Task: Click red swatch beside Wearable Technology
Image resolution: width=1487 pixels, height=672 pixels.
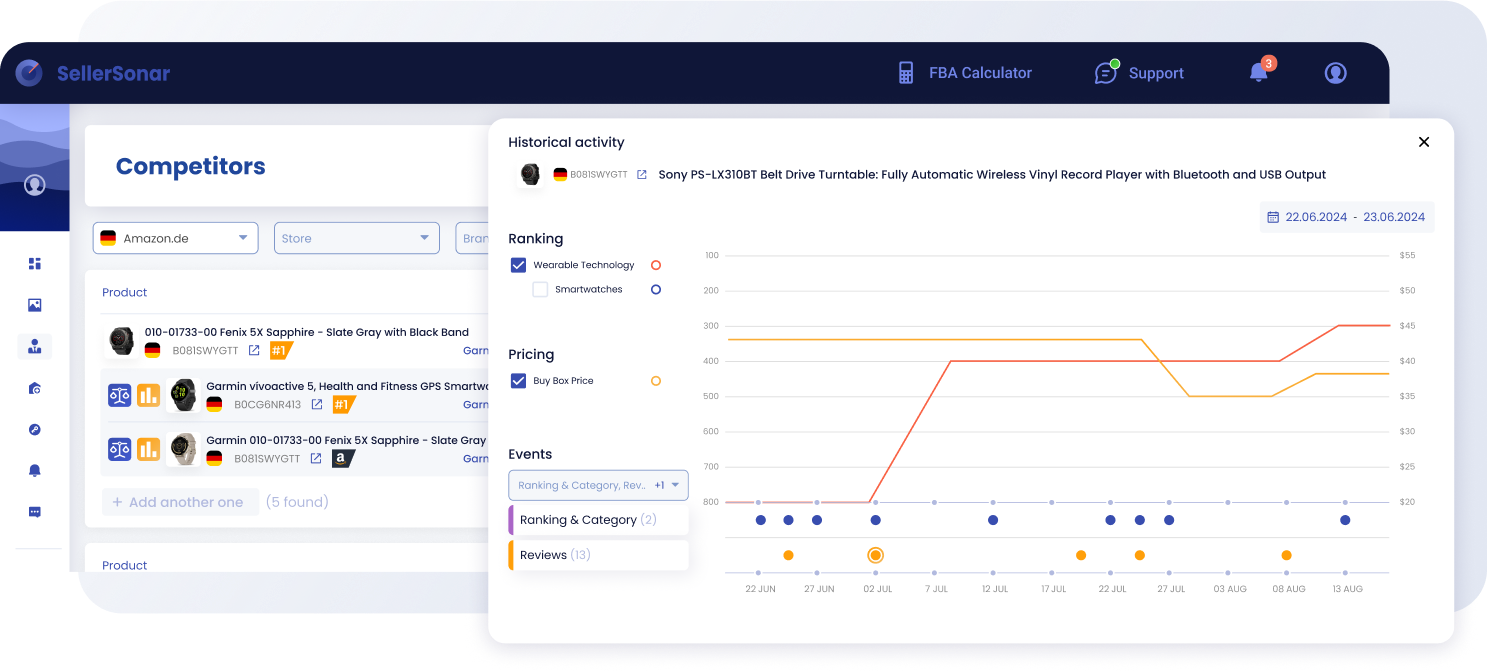Action: [656, 265]
